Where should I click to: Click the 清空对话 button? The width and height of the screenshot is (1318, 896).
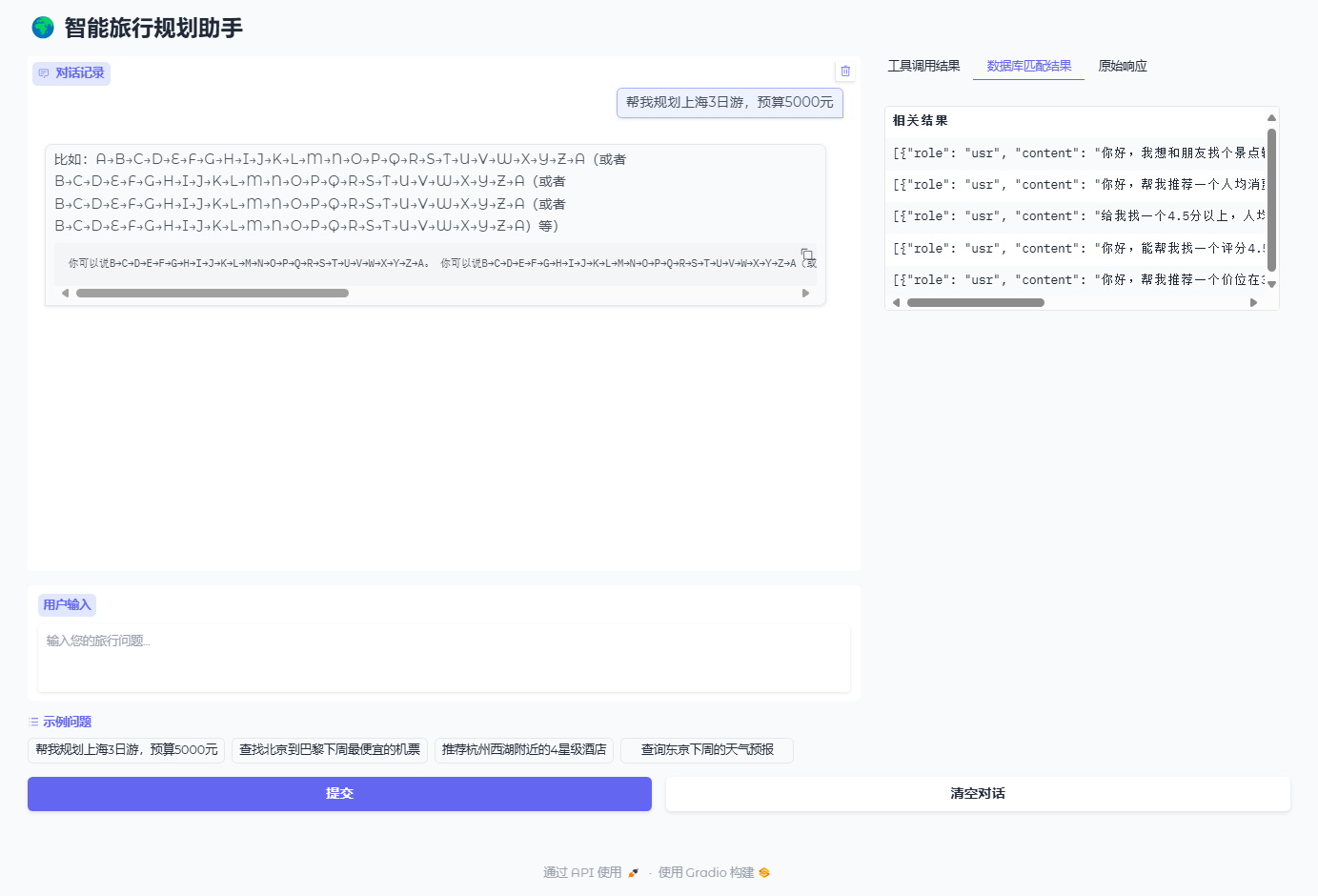click(978, 794)
